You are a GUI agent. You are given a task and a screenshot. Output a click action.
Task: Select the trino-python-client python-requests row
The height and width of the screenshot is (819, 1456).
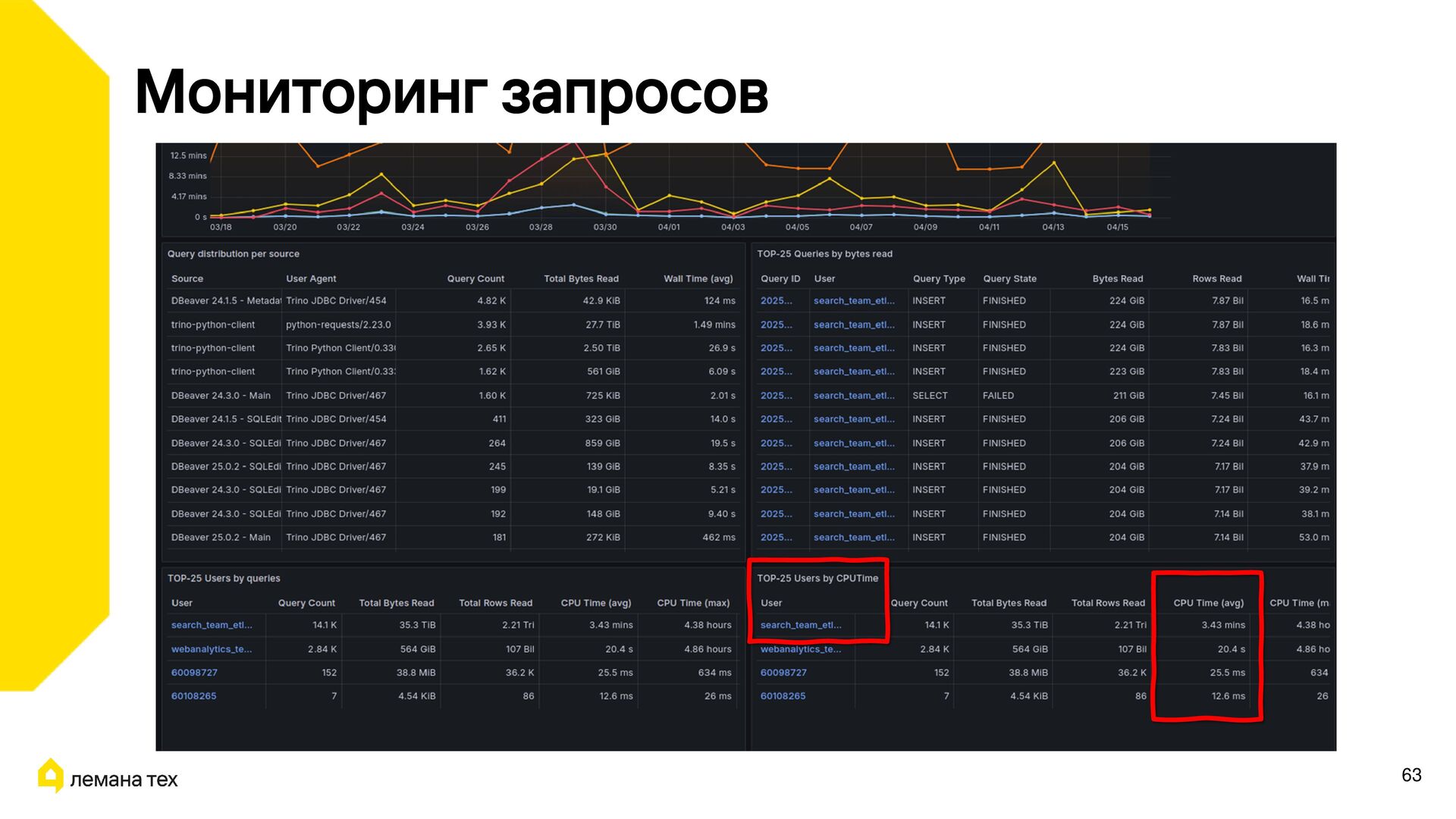click(337, 325)
